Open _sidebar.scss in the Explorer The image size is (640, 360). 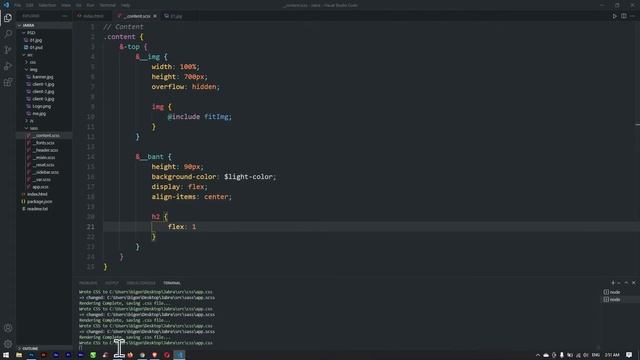pos(46,172)
